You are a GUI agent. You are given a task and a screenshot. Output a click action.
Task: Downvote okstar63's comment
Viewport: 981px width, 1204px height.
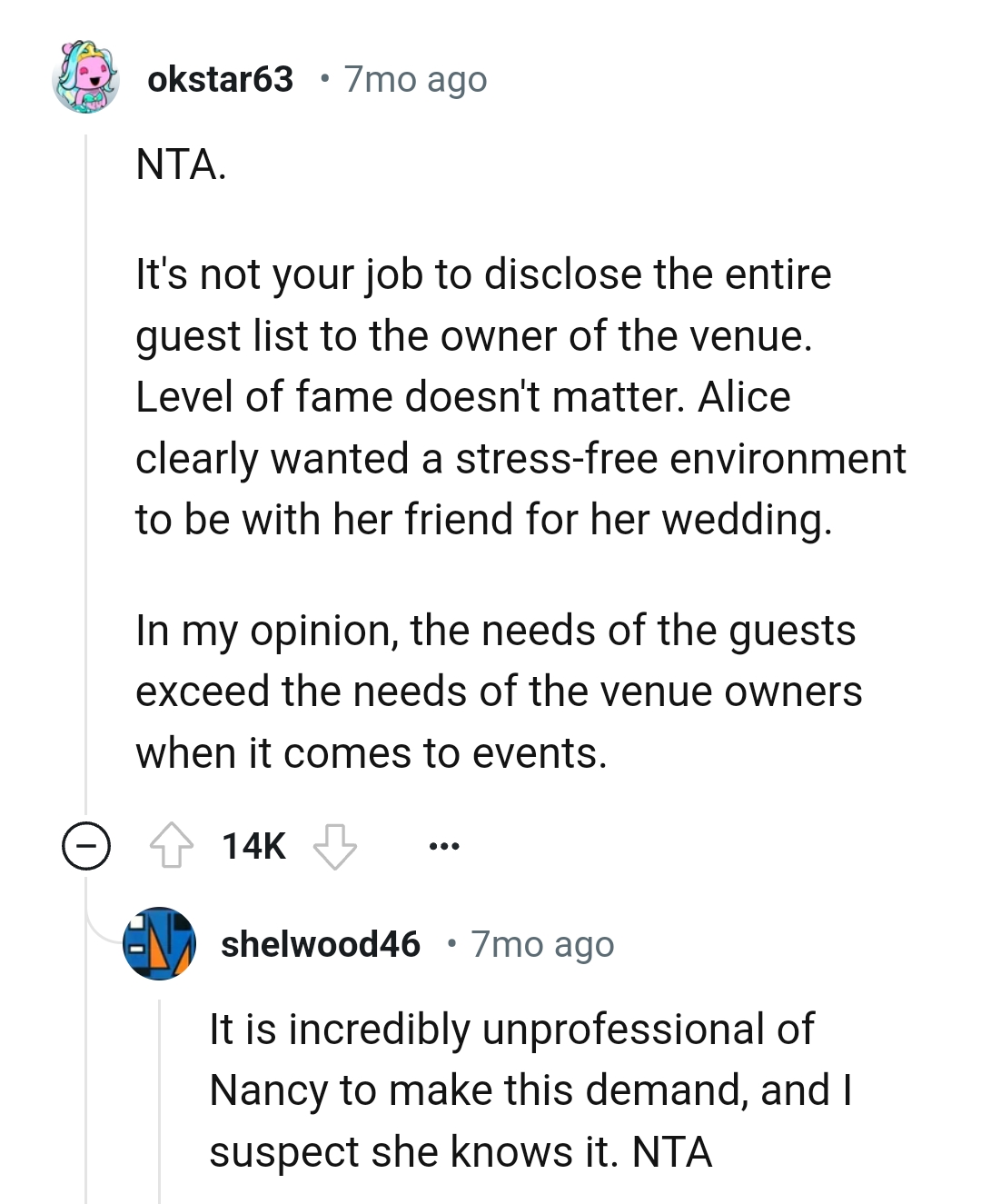[x=334, y=846]
